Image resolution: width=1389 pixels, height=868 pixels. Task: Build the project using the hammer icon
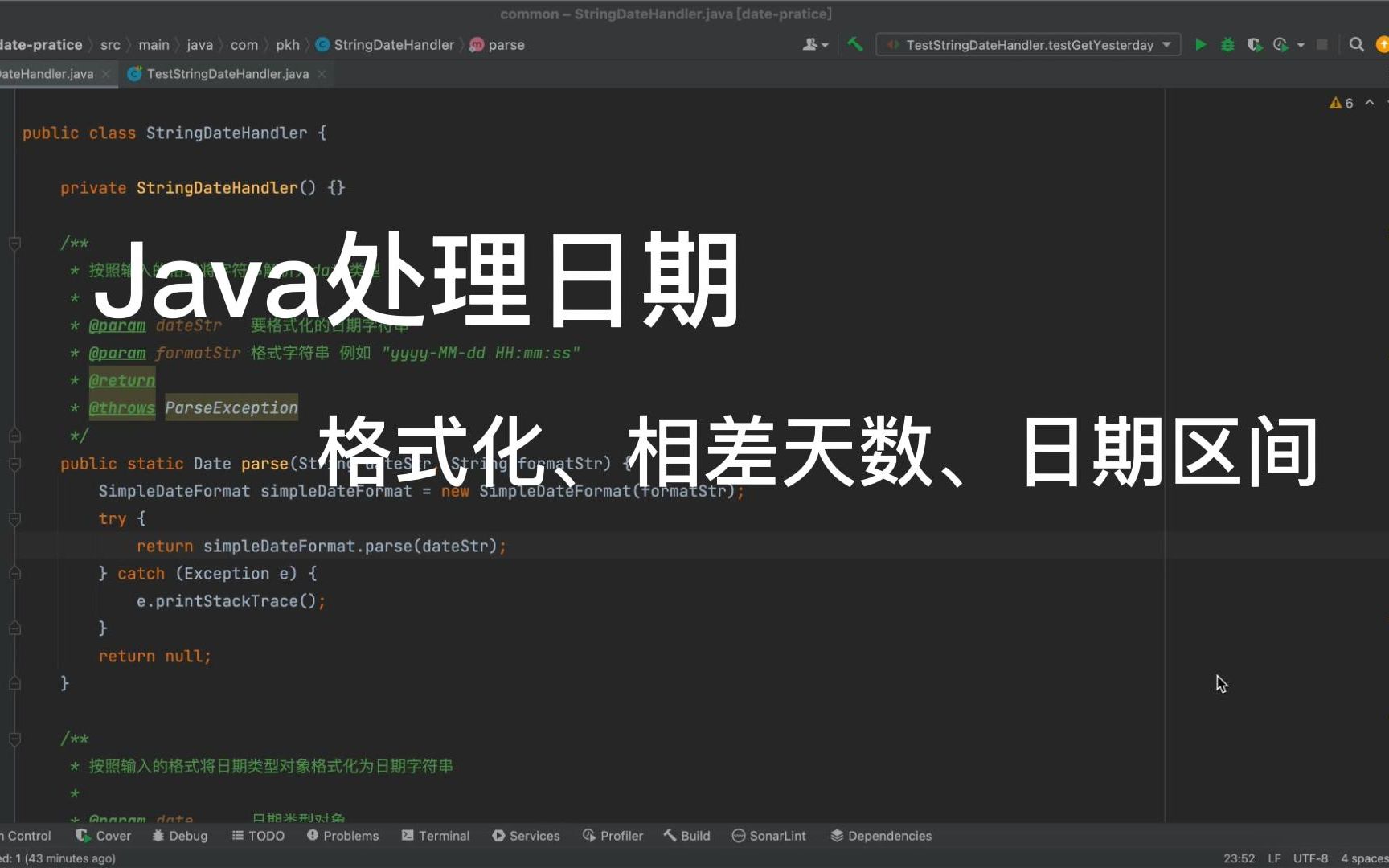[x=854, y=45]
